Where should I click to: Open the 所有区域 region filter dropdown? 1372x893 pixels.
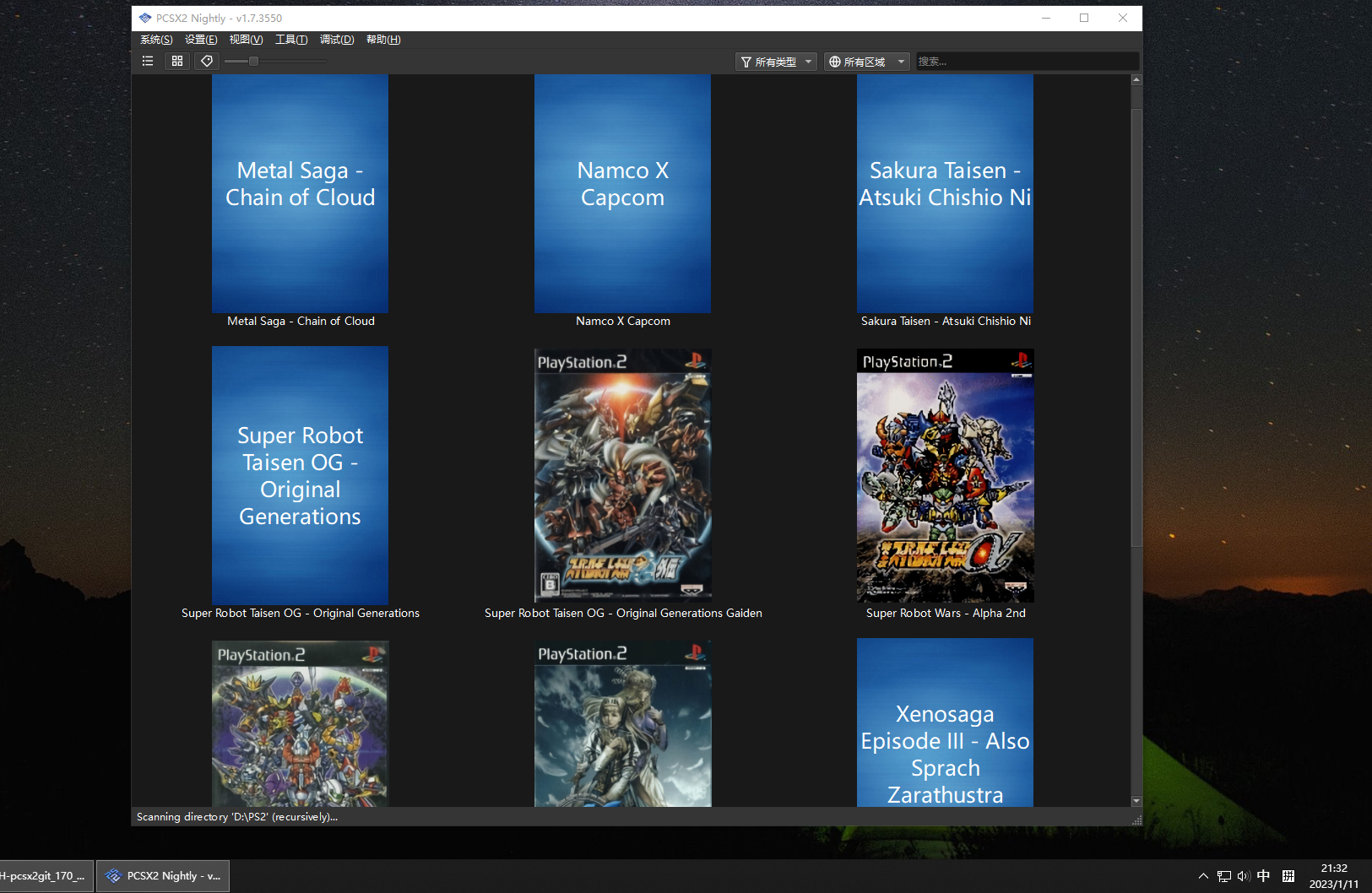coord(866,62)
